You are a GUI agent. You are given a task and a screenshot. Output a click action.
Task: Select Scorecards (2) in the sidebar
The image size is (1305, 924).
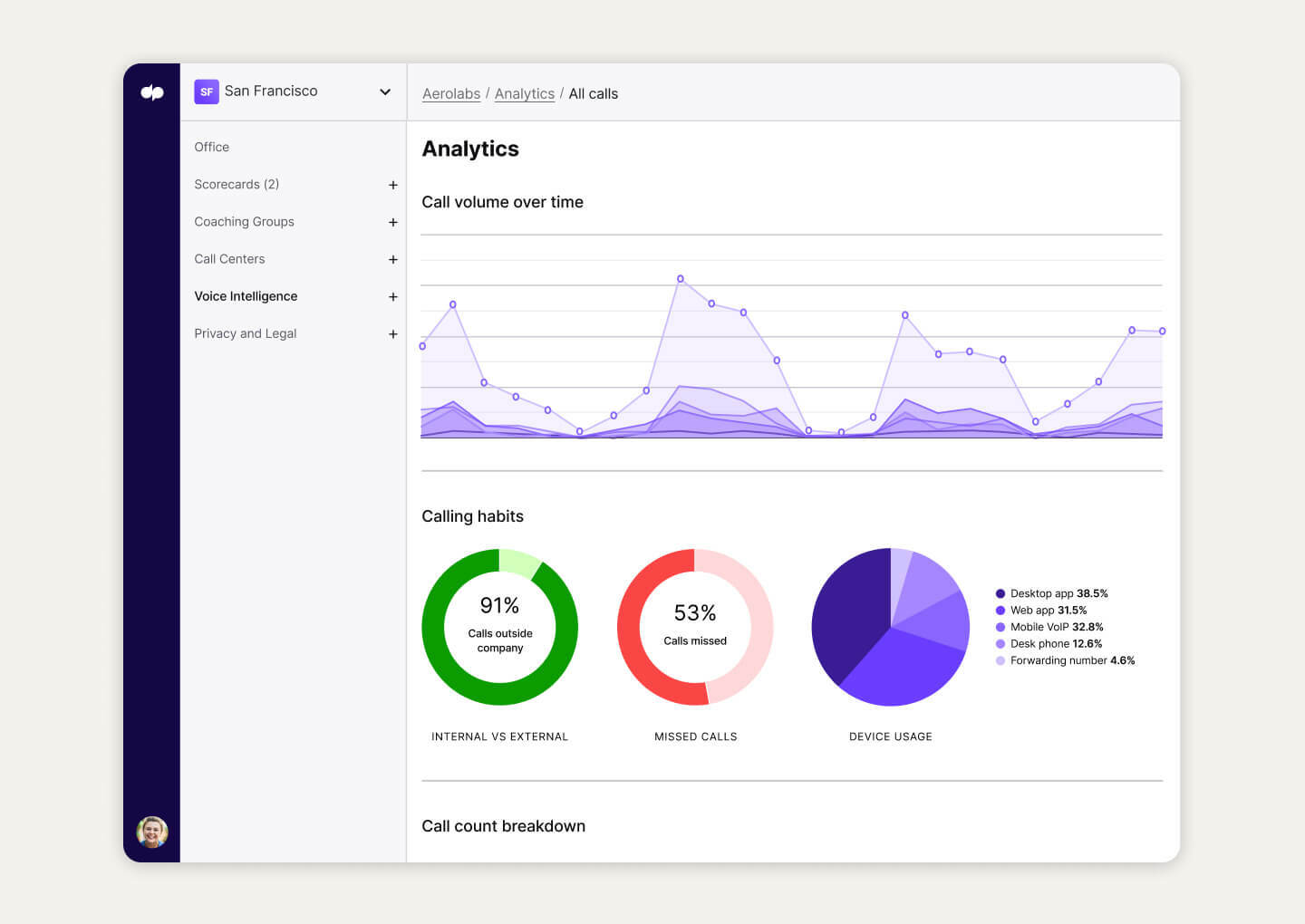(x=237, y=184)
